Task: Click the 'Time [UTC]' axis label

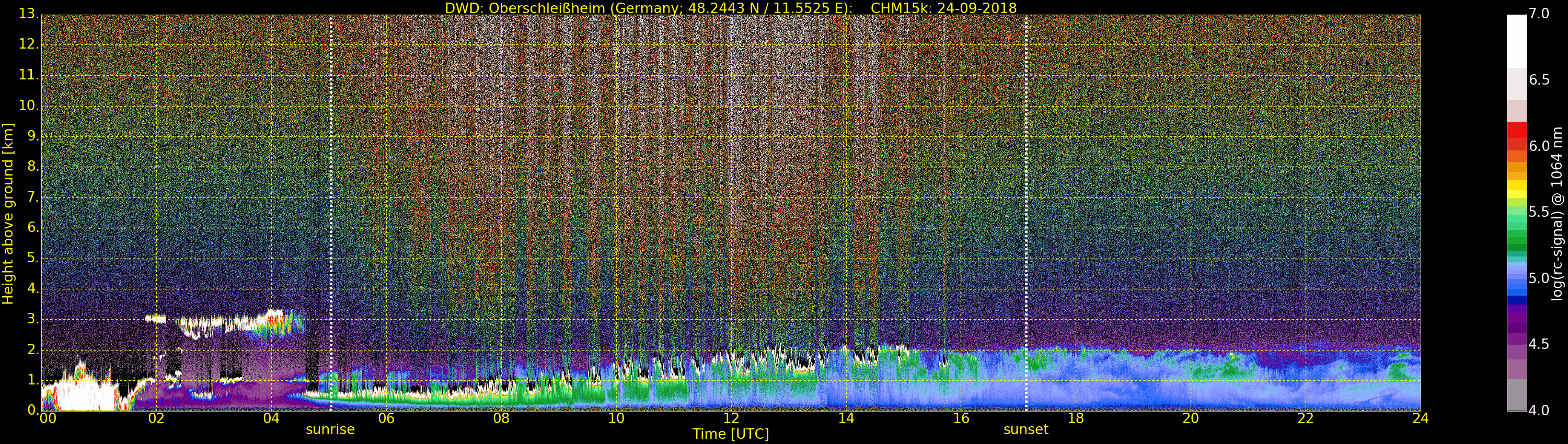Action: coord(731,434)
